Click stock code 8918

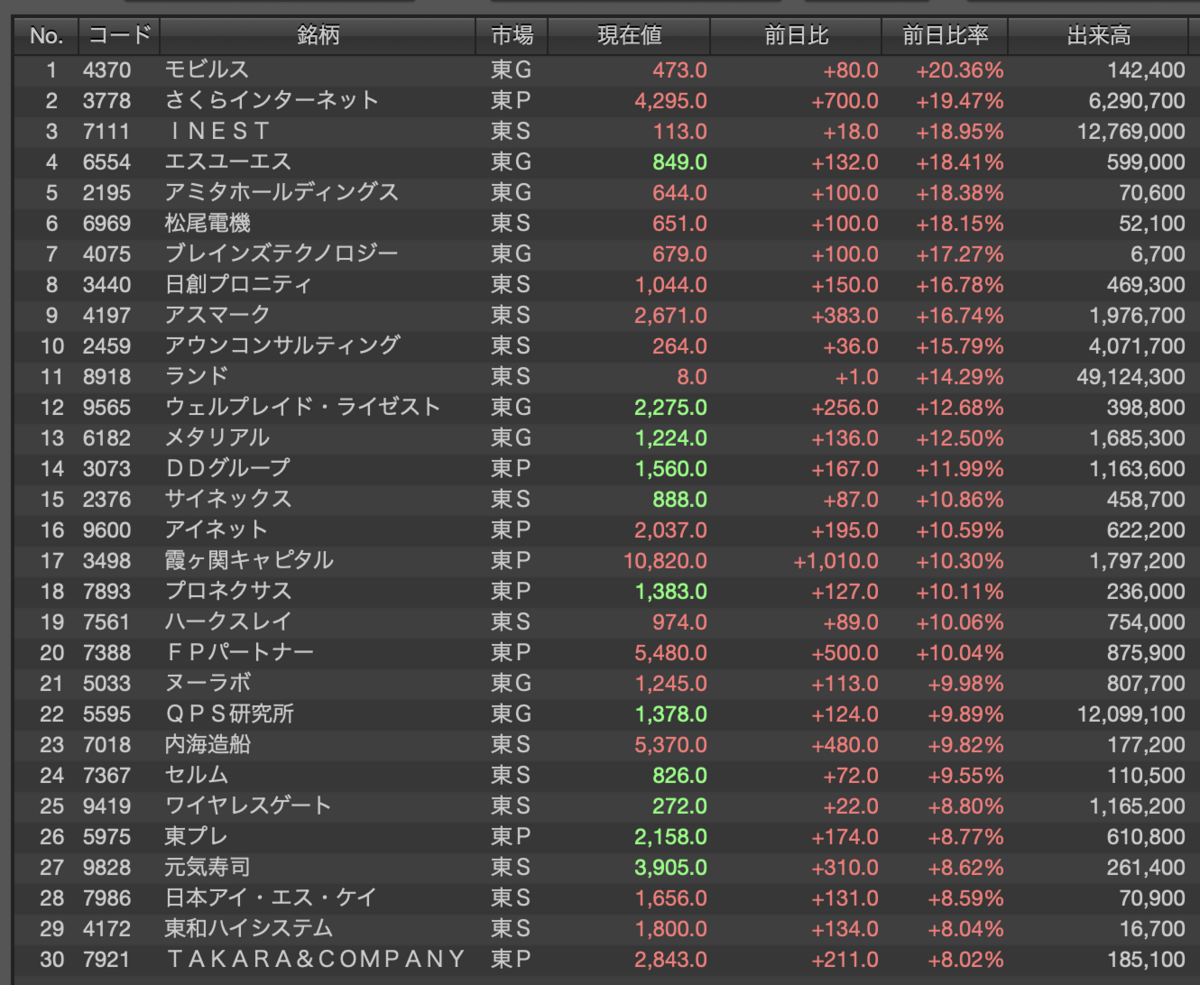pos(106,376)
